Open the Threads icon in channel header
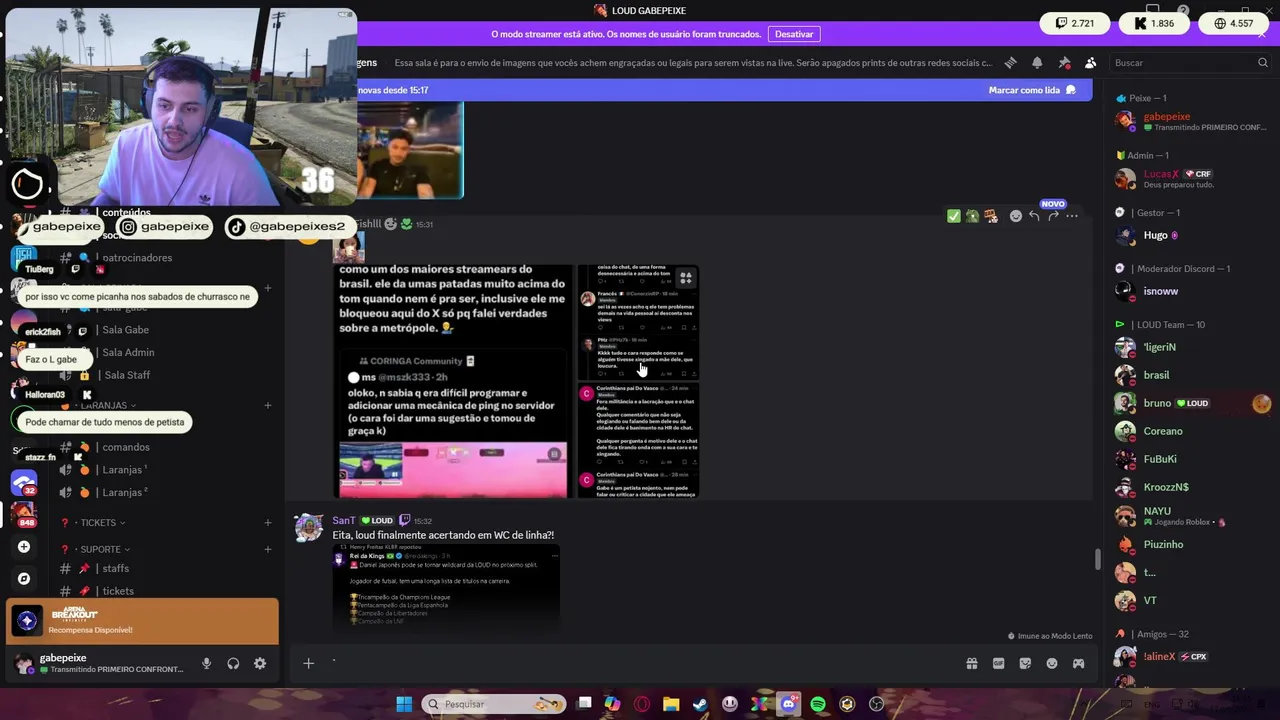The image size is (1280, 720). (x=1010, y=62)
